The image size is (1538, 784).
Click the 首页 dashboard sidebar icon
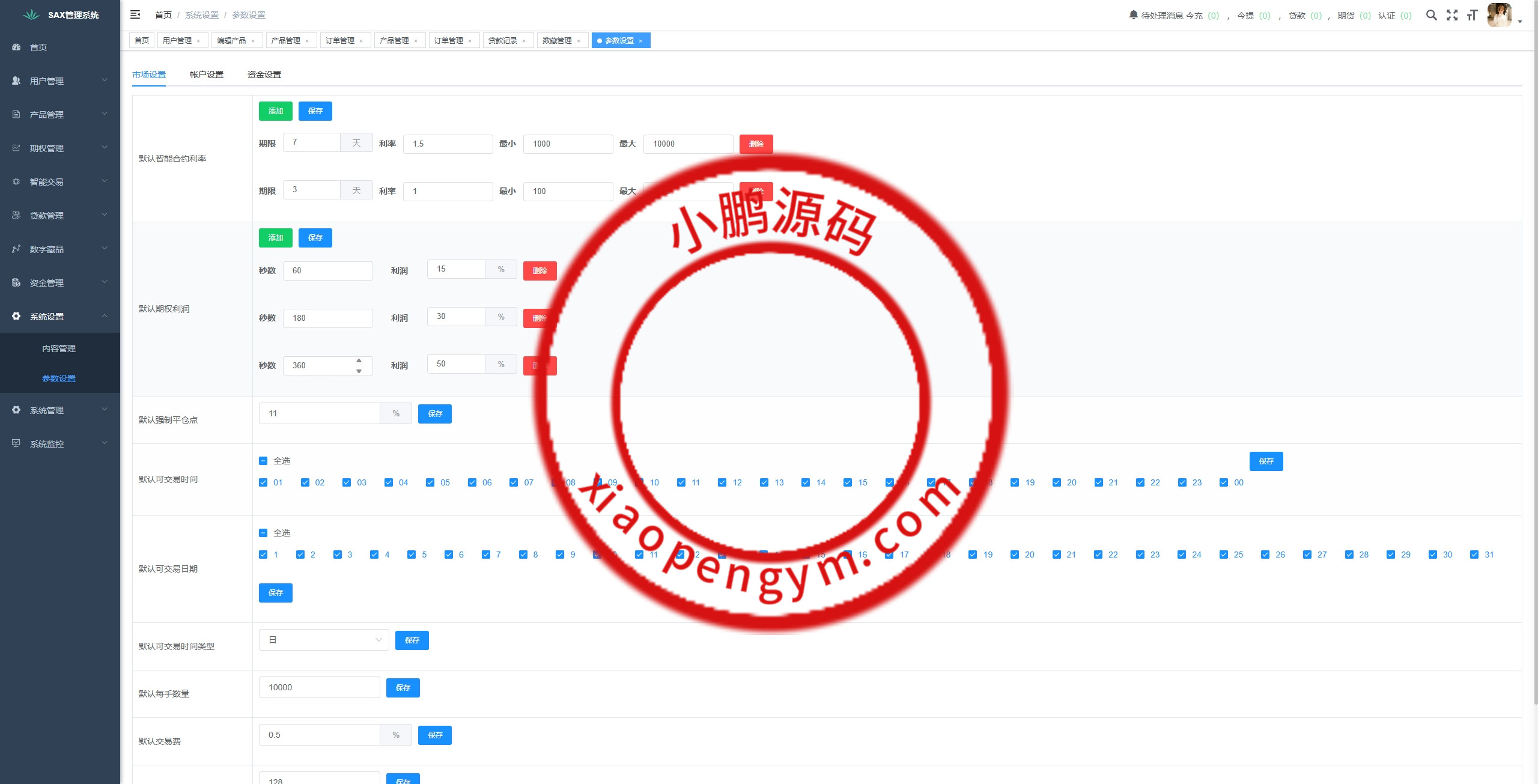[x=16, y=47]
